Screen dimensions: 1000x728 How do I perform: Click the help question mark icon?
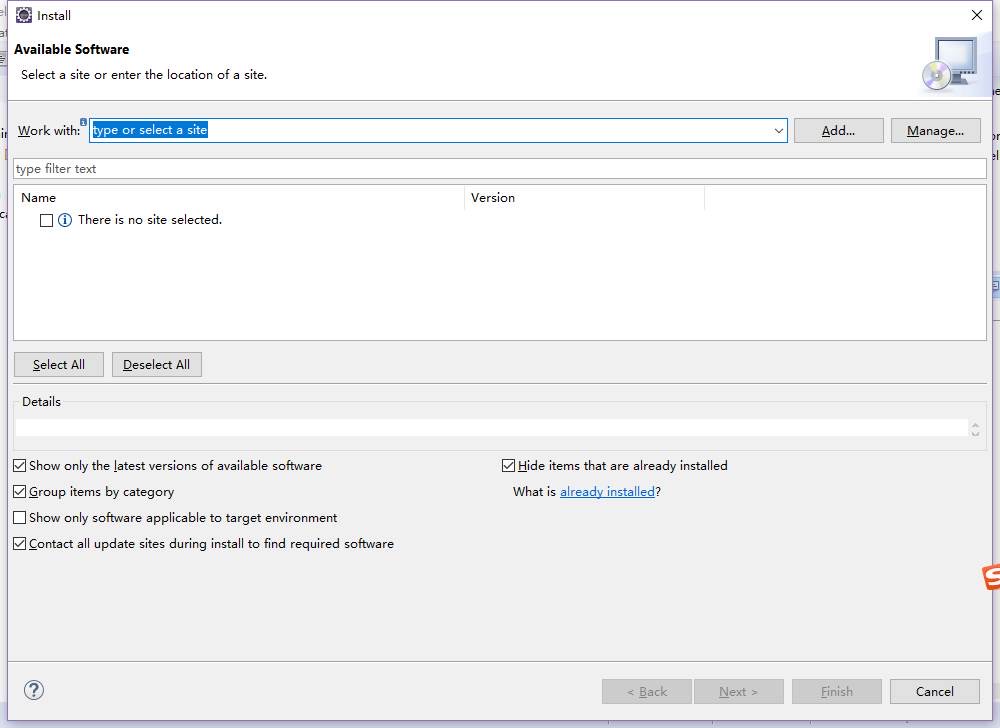(34, 690)
